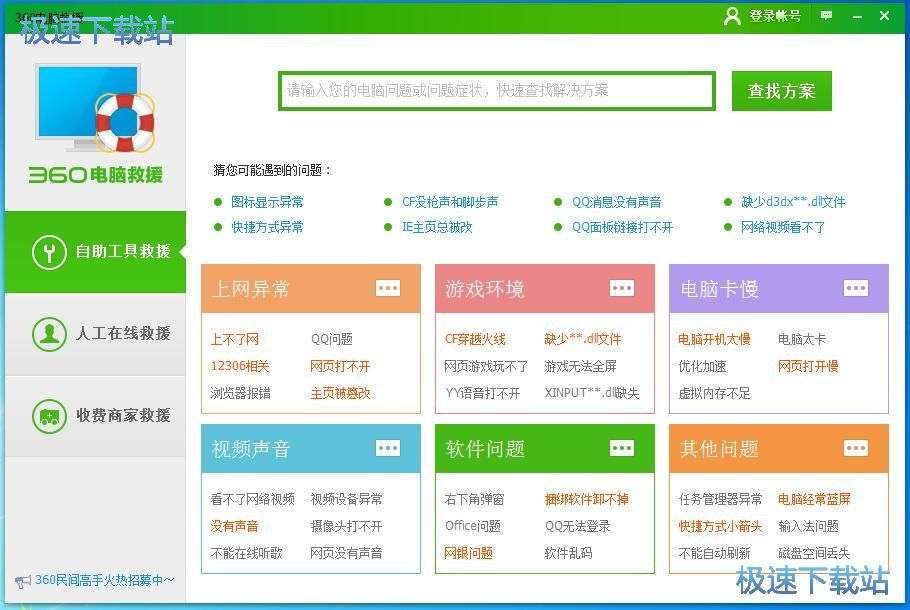Select Office问题 item
Viewport: 910px width, 610px height.
[x=472, y=526]
